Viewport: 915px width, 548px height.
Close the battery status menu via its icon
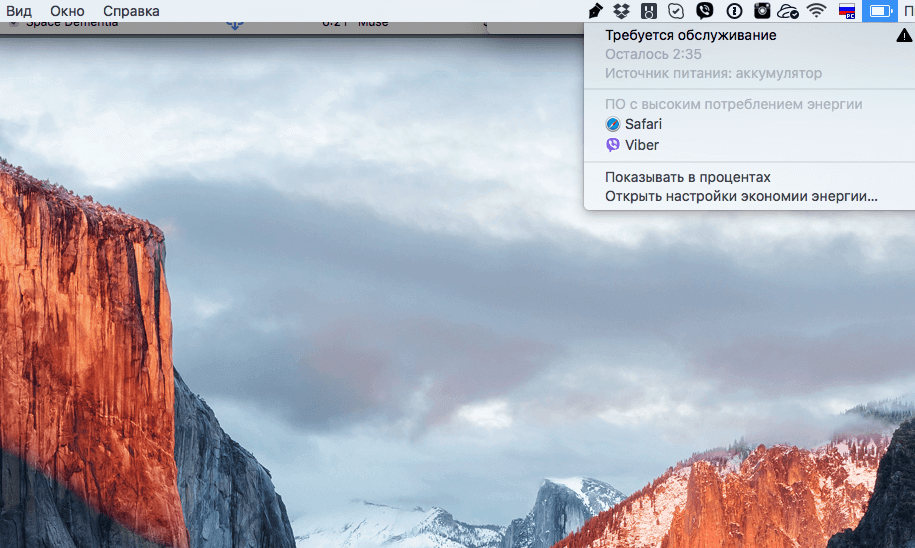click(880, 11)
